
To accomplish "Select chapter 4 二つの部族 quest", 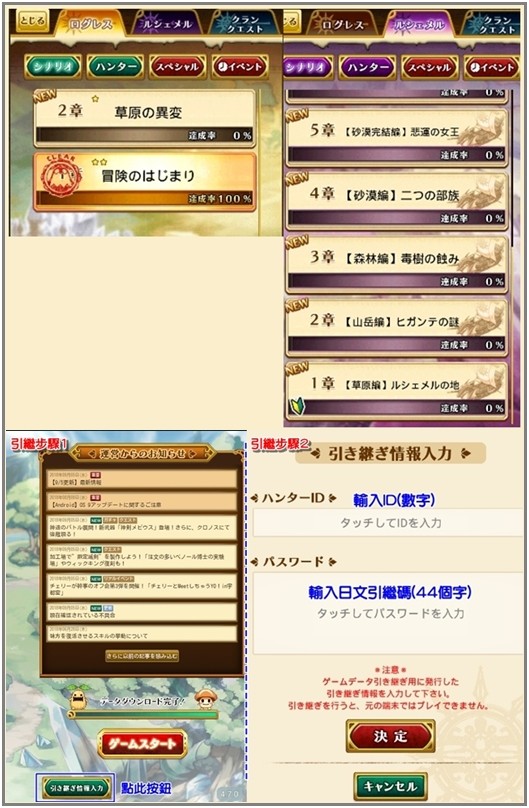I will click(x=397, y=201).
